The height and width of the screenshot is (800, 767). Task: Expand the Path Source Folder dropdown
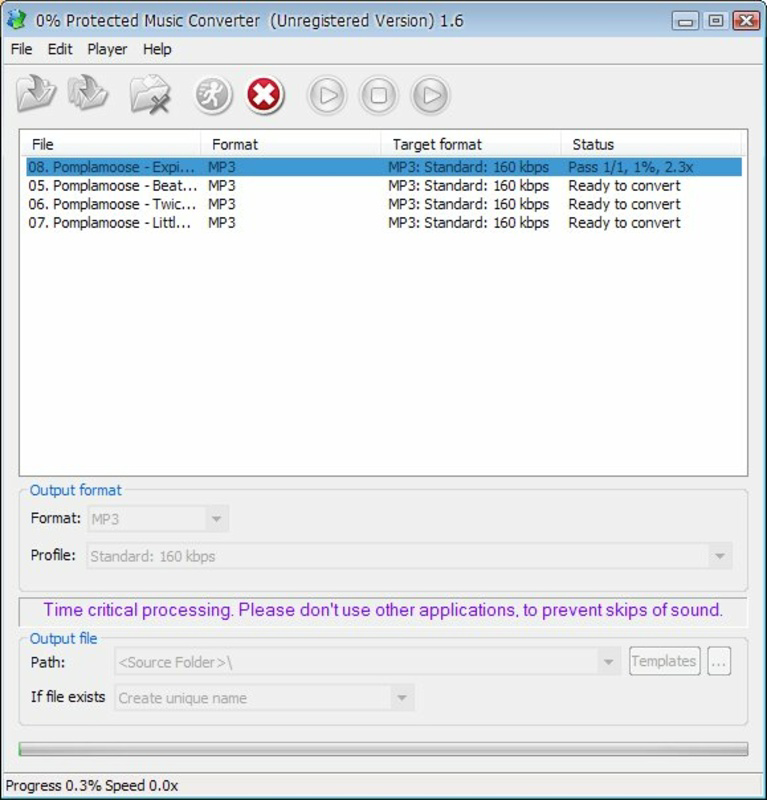608,662
